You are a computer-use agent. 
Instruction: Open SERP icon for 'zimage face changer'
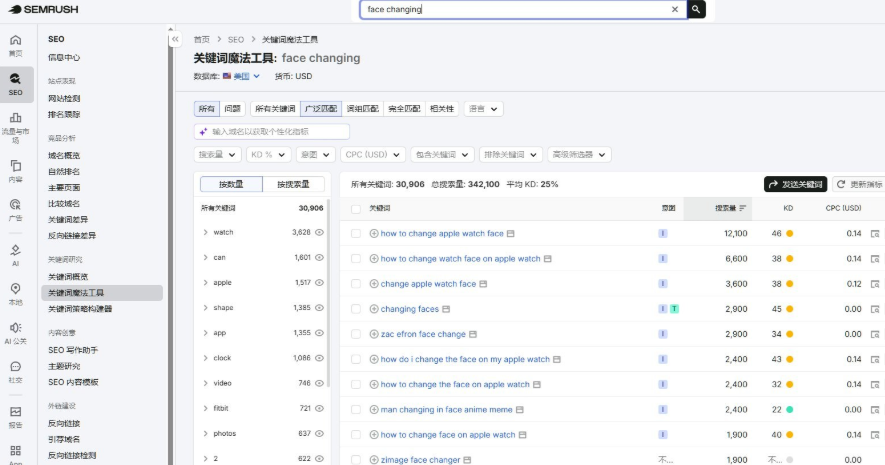click(467, 460)
